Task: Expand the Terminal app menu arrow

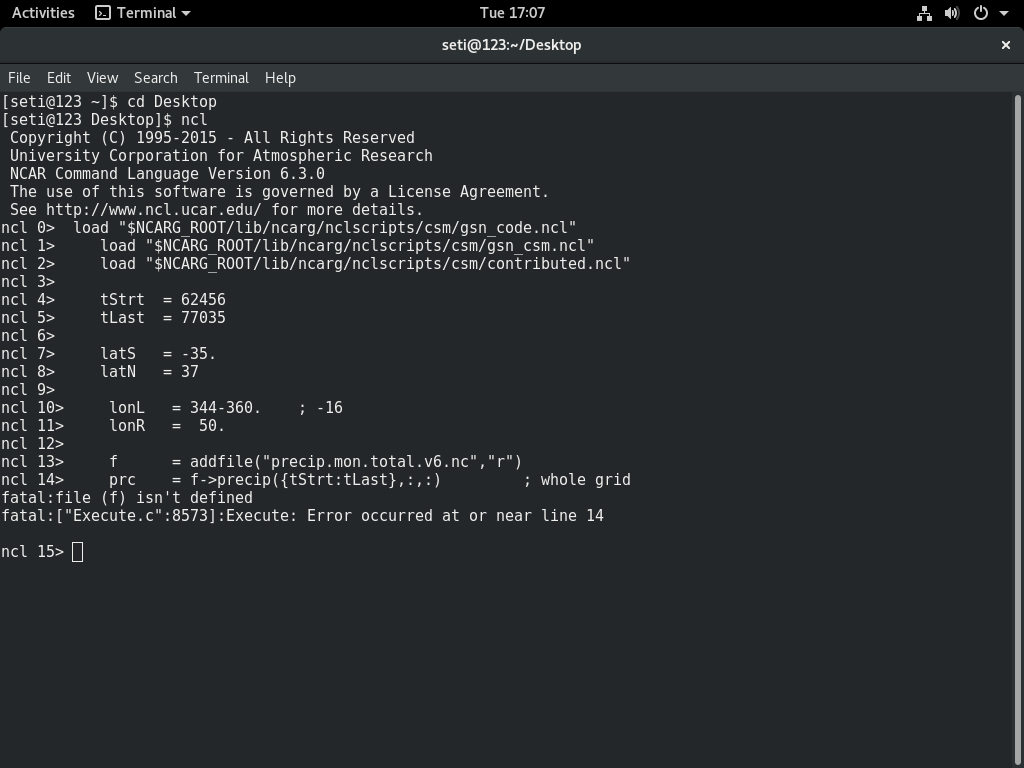Action: 186,13
